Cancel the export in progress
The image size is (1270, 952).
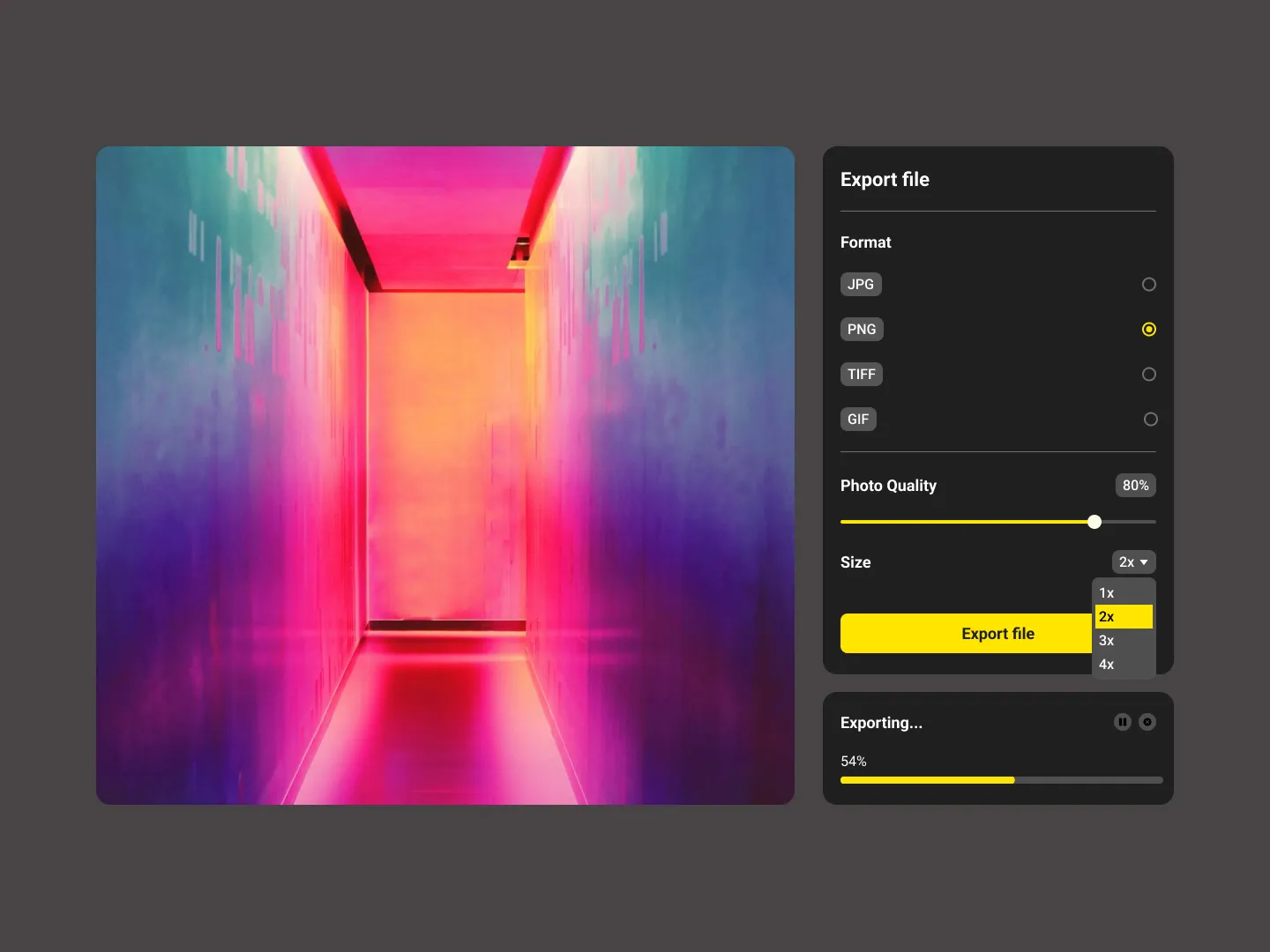(x=1147, y=722)
